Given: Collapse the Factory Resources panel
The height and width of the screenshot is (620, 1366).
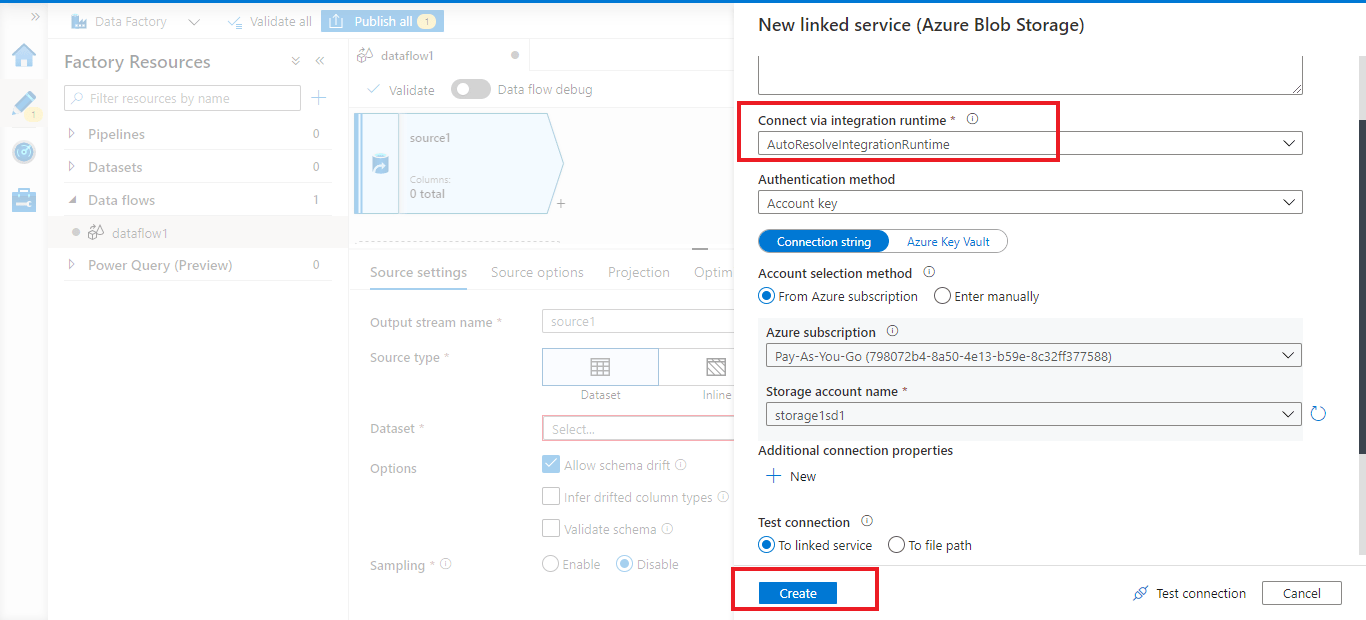Looking at the screenshot, I should (x=320, y=61).
